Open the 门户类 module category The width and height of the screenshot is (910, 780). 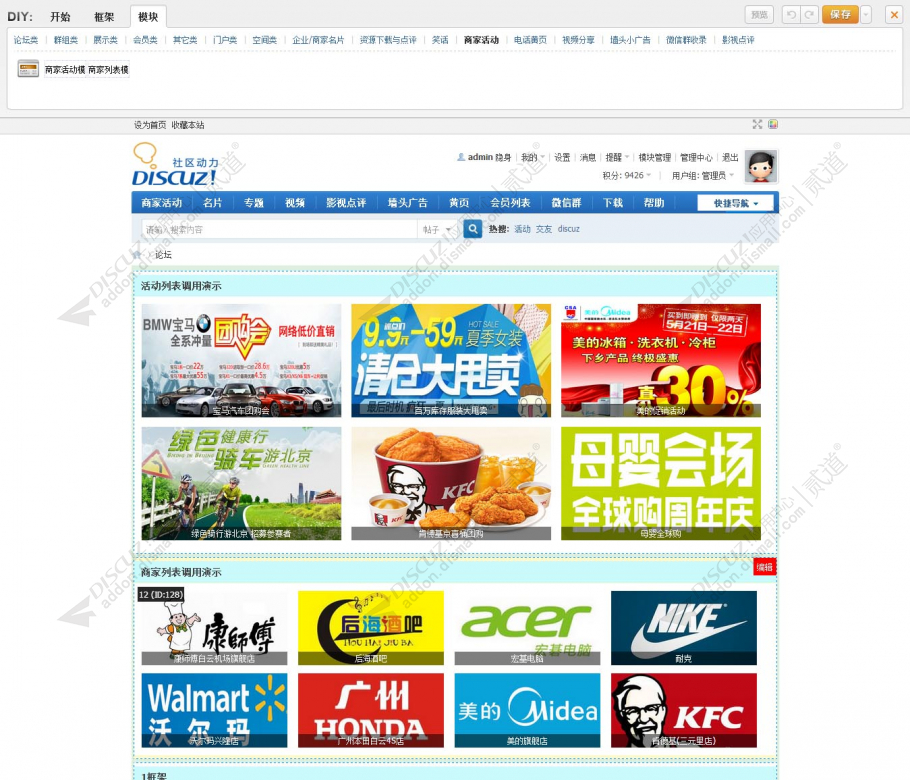(x=225, y=40)
